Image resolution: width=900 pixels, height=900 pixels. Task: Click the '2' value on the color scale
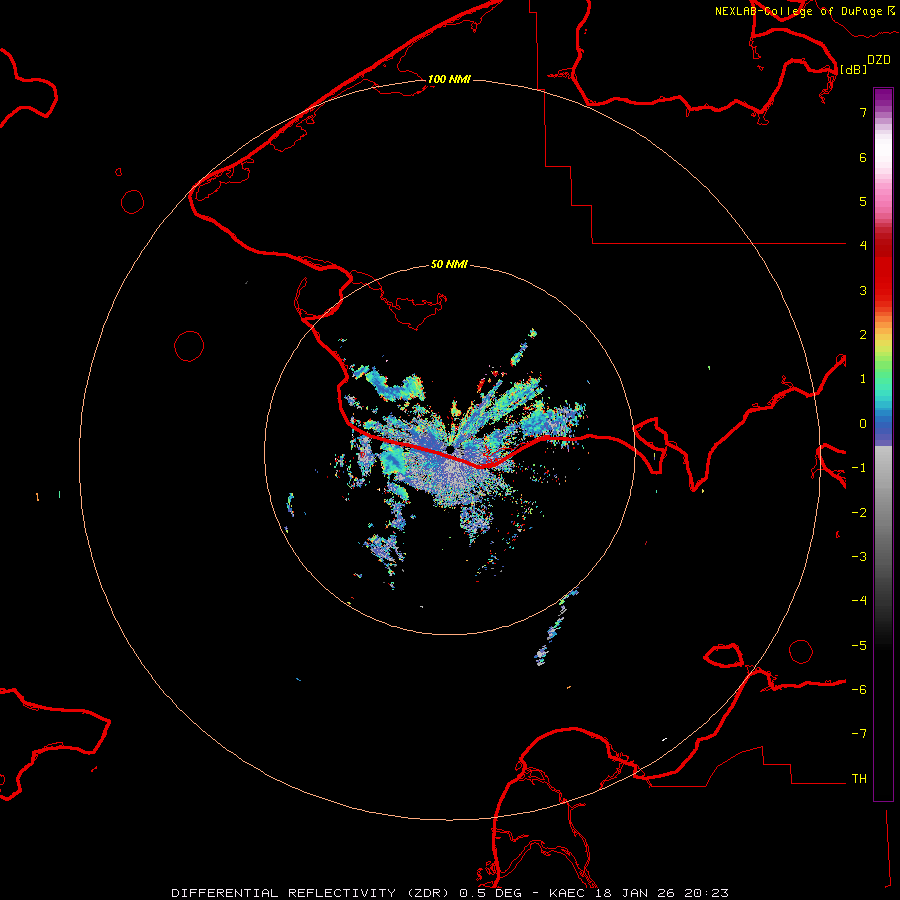pos(863,335)
